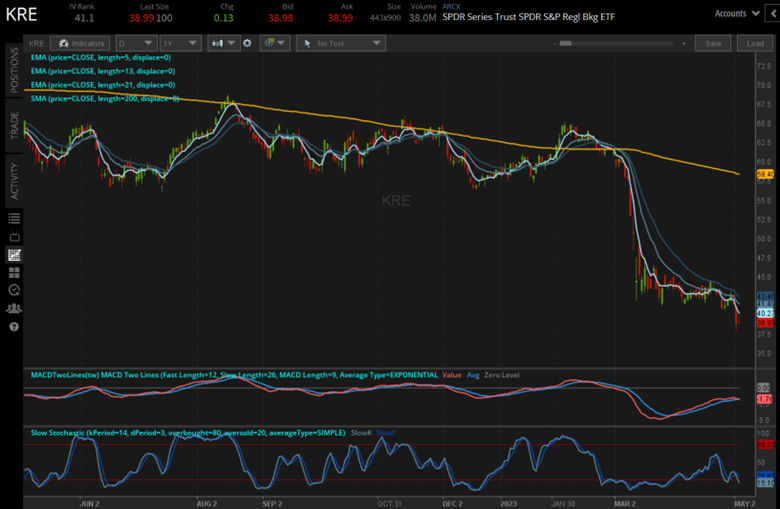Select EMA length=13 study label
The height and width of the screenshot is (509, 780).
click(102, 71)
